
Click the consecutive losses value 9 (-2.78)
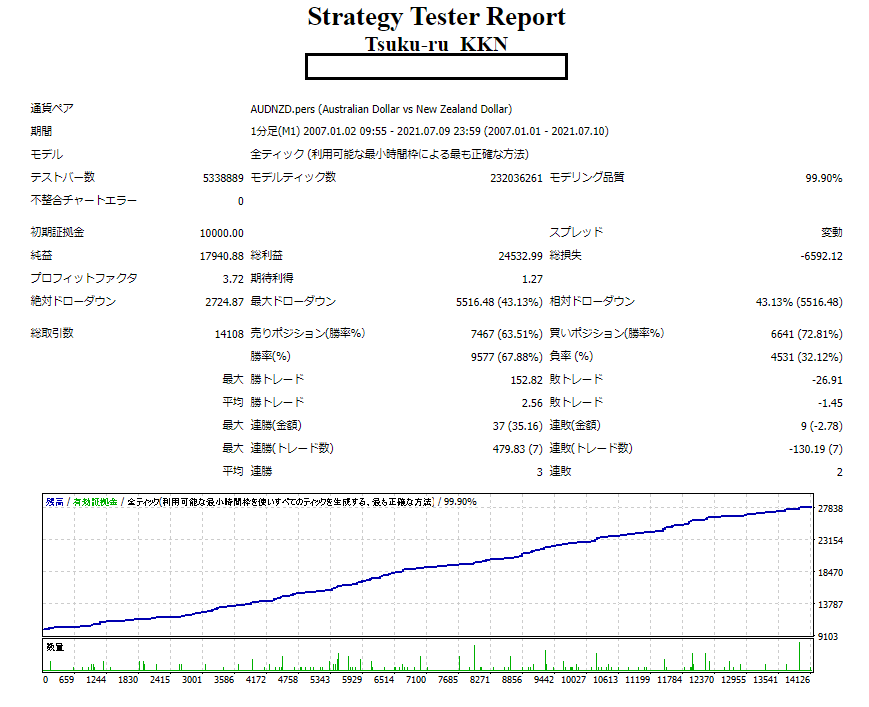(x=821, y=426)
